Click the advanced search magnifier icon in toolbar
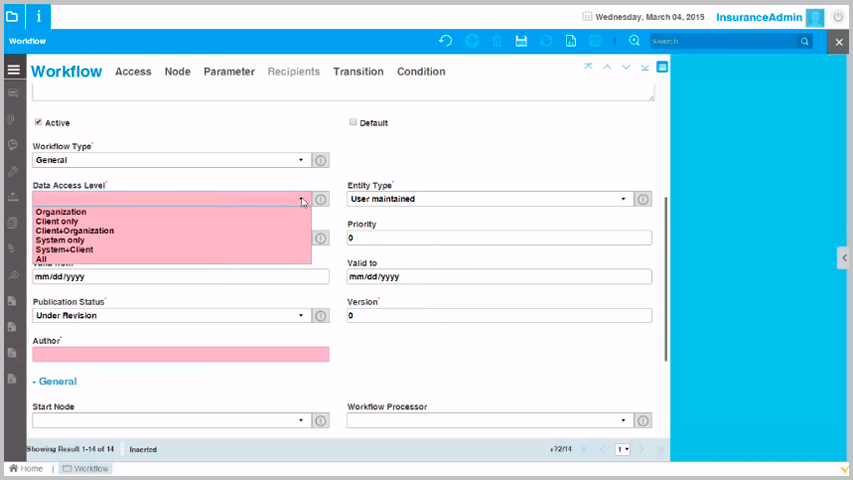The image size is (853, 480). click(x=634, y=41)
